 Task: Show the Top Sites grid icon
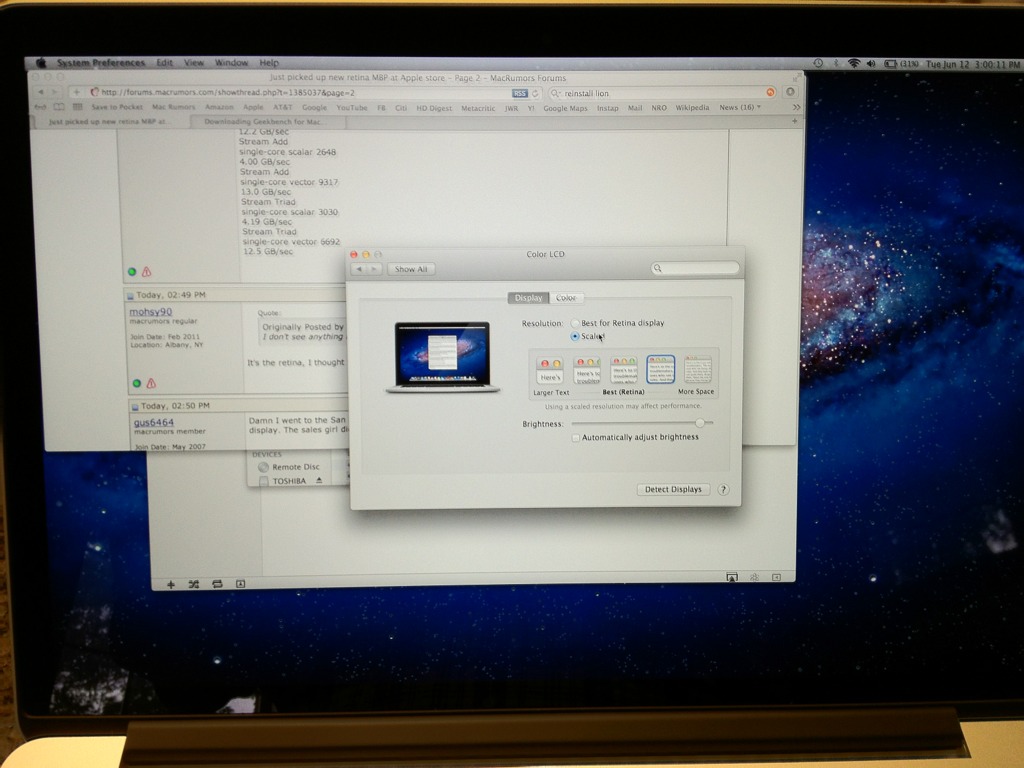(78, 107)
